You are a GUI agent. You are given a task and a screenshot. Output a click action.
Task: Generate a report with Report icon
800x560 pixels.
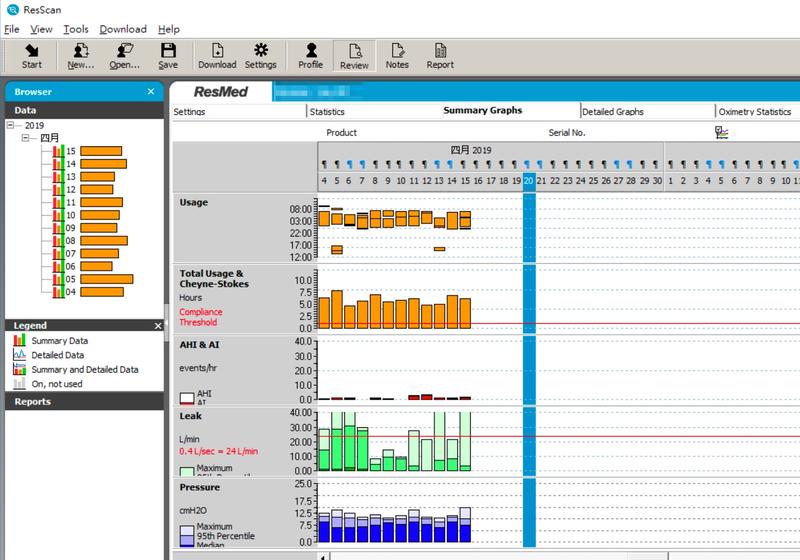(440, 56)
